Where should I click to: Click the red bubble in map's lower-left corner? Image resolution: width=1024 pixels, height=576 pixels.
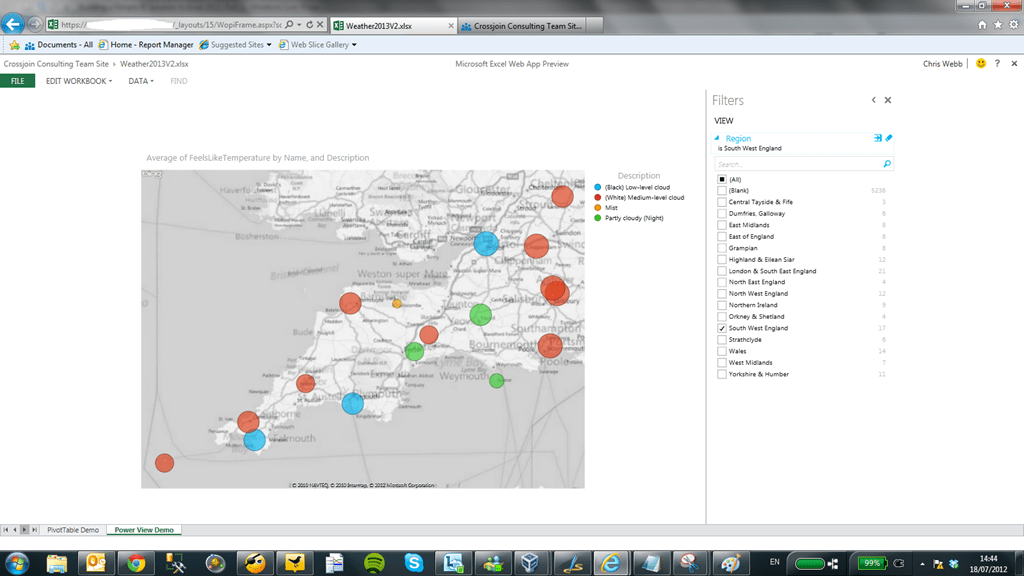click(165, 463)
